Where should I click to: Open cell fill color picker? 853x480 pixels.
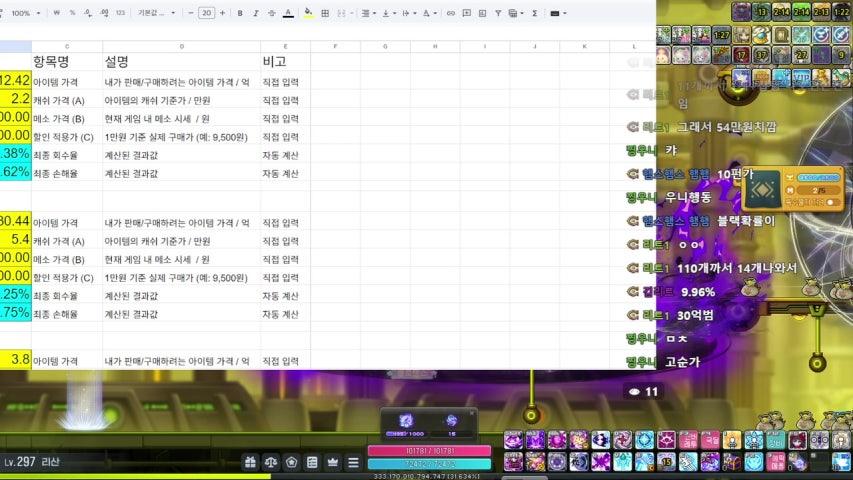(308, 13)
